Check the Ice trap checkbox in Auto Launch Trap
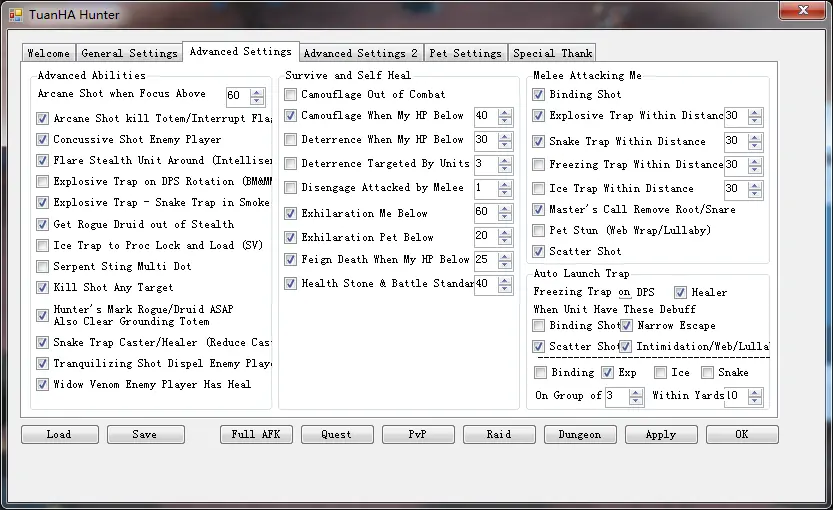The image size is (833, 510). click(660, 373)
